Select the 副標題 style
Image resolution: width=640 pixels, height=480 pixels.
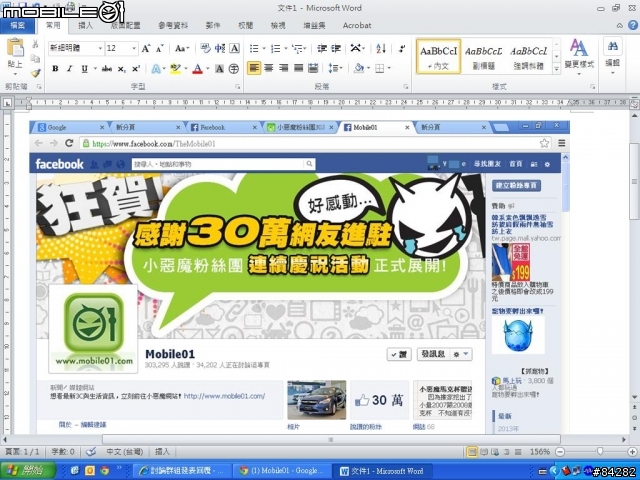484,56
